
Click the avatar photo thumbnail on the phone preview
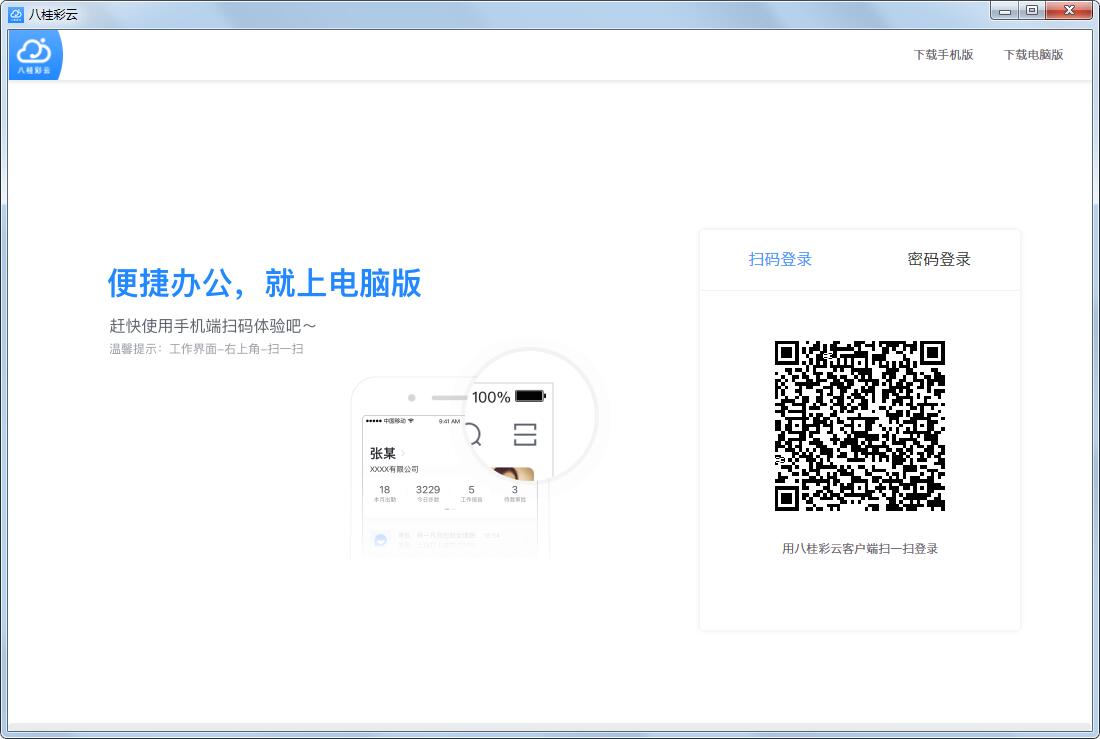coord(512,472)
